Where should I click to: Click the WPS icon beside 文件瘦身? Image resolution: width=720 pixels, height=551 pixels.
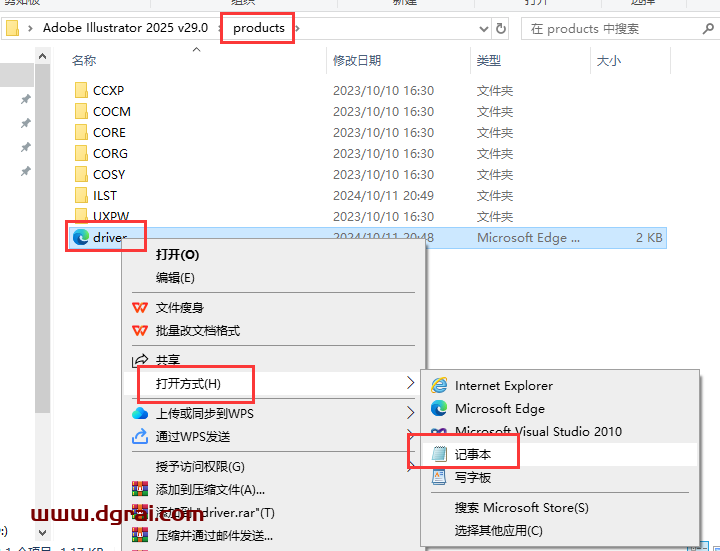click(140, 308)
